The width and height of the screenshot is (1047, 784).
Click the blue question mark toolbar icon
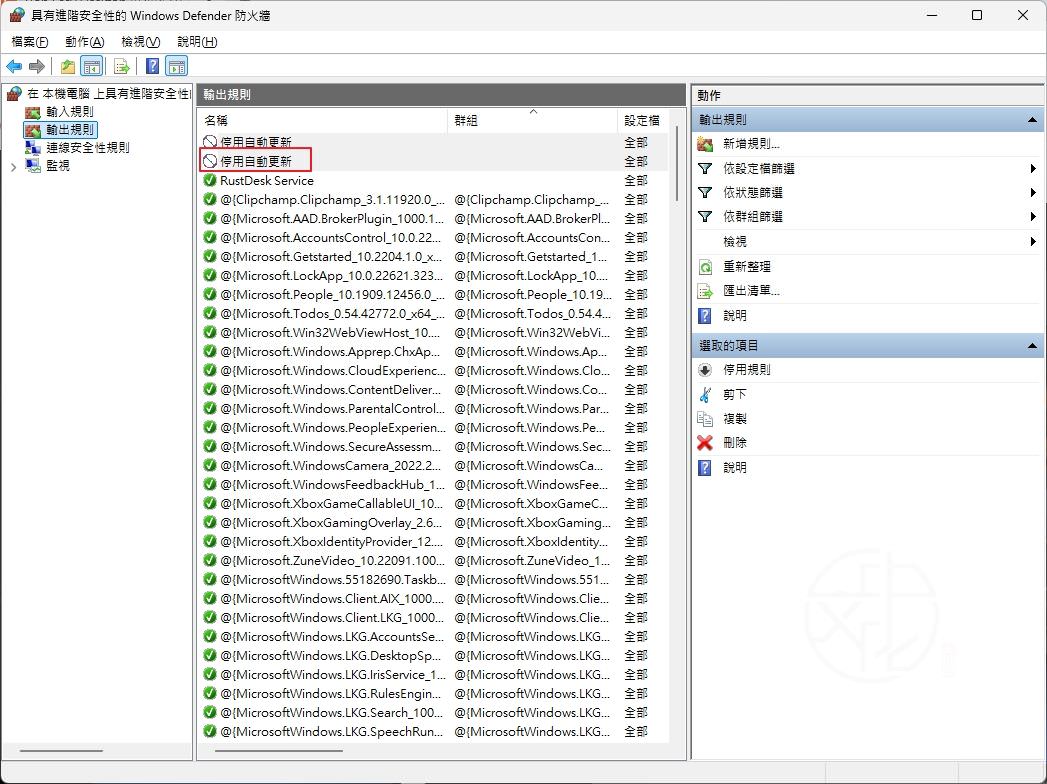[152, 67]
